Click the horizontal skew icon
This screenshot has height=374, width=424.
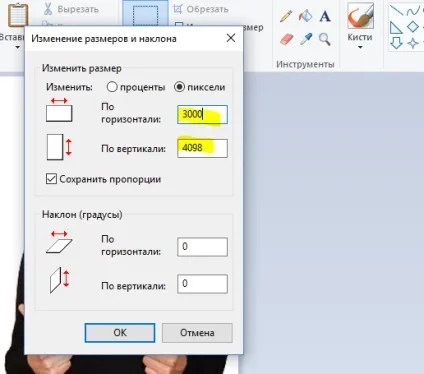click(59, 242)
